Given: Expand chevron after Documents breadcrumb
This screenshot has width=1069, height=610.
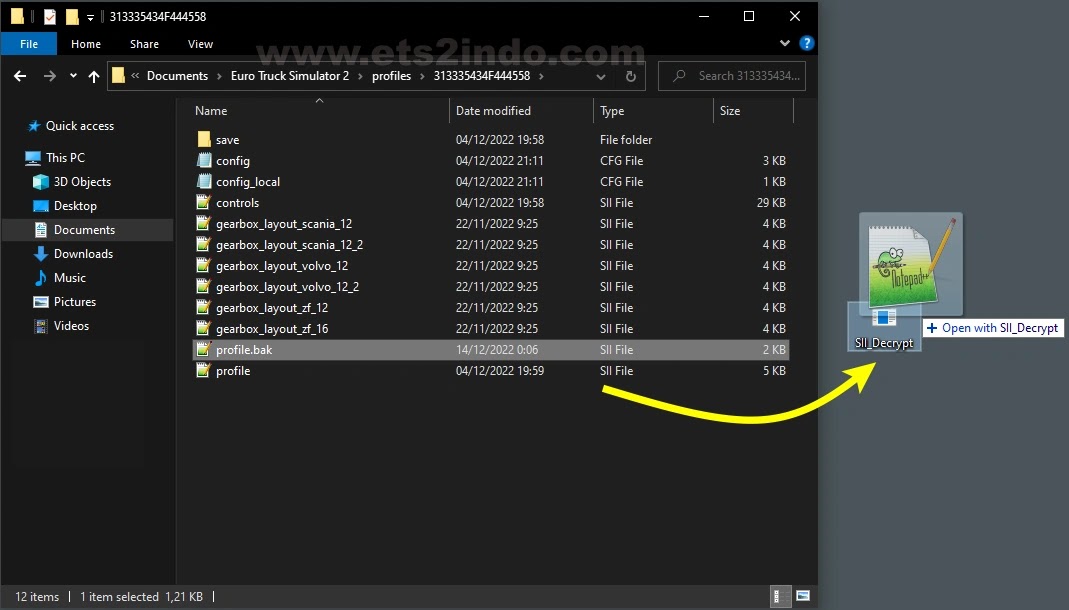Looking at the screenshot, I should (220, 76).
